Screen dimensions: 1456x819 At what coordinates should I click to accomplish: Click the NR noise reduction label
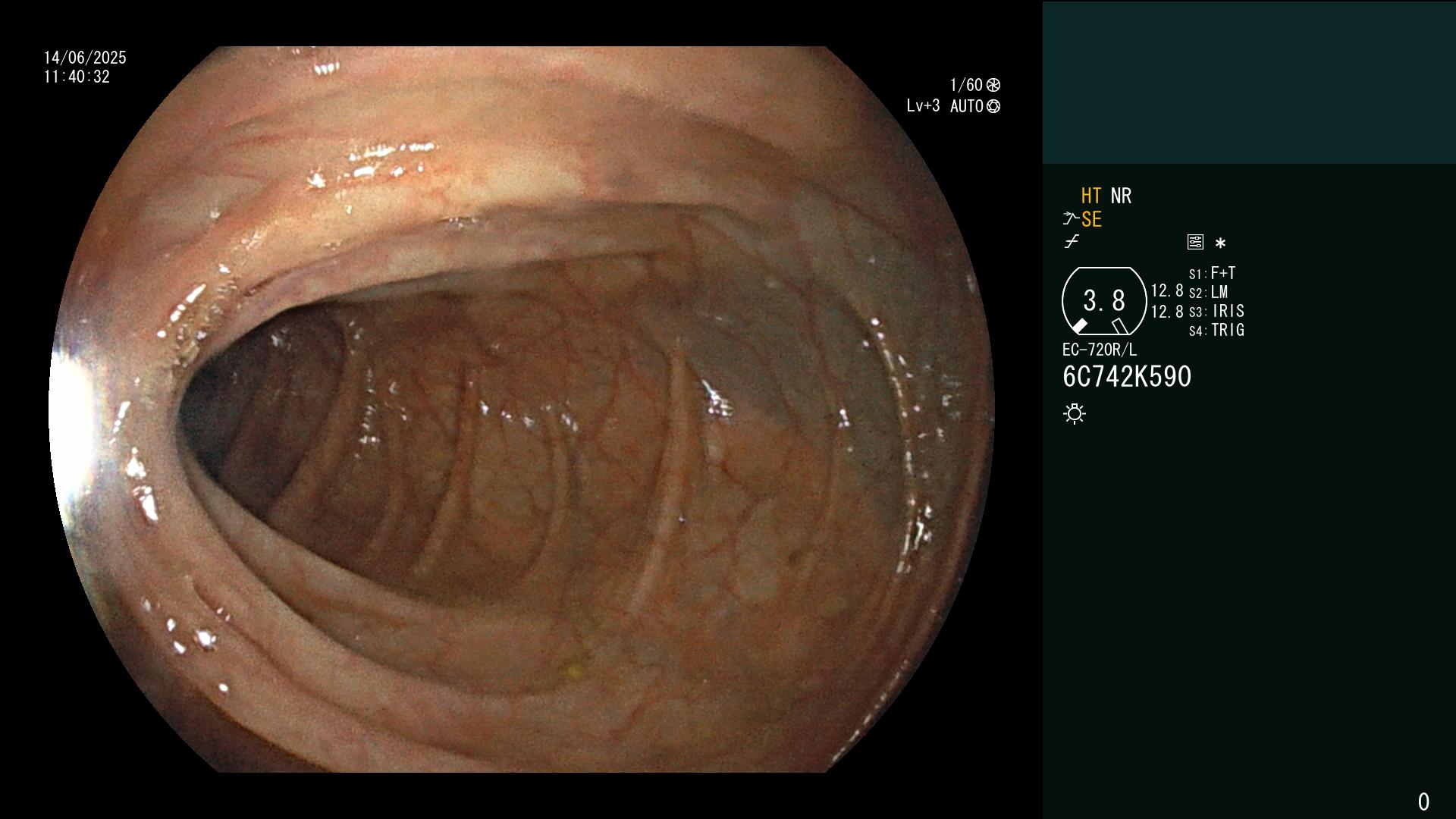click(x=1121, y=196)
